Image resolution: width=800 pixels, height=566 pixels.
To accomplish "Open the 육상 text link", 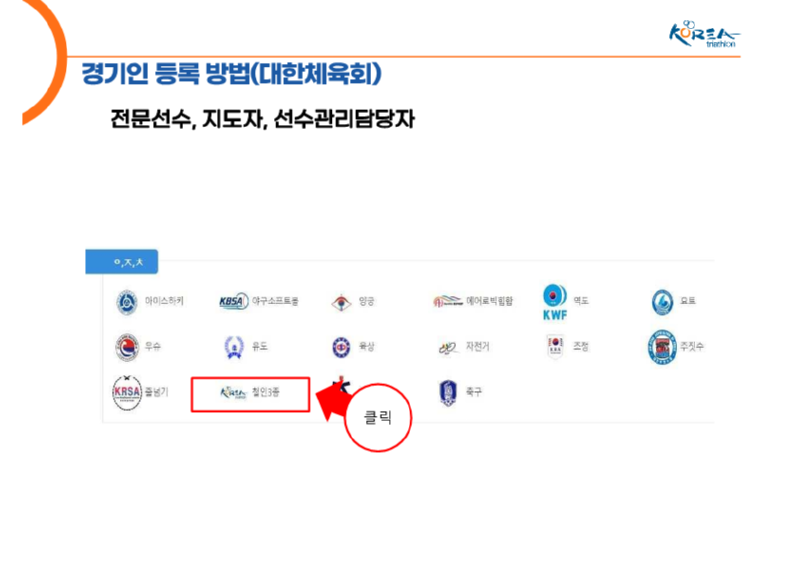I will click(x=366, y=346).
